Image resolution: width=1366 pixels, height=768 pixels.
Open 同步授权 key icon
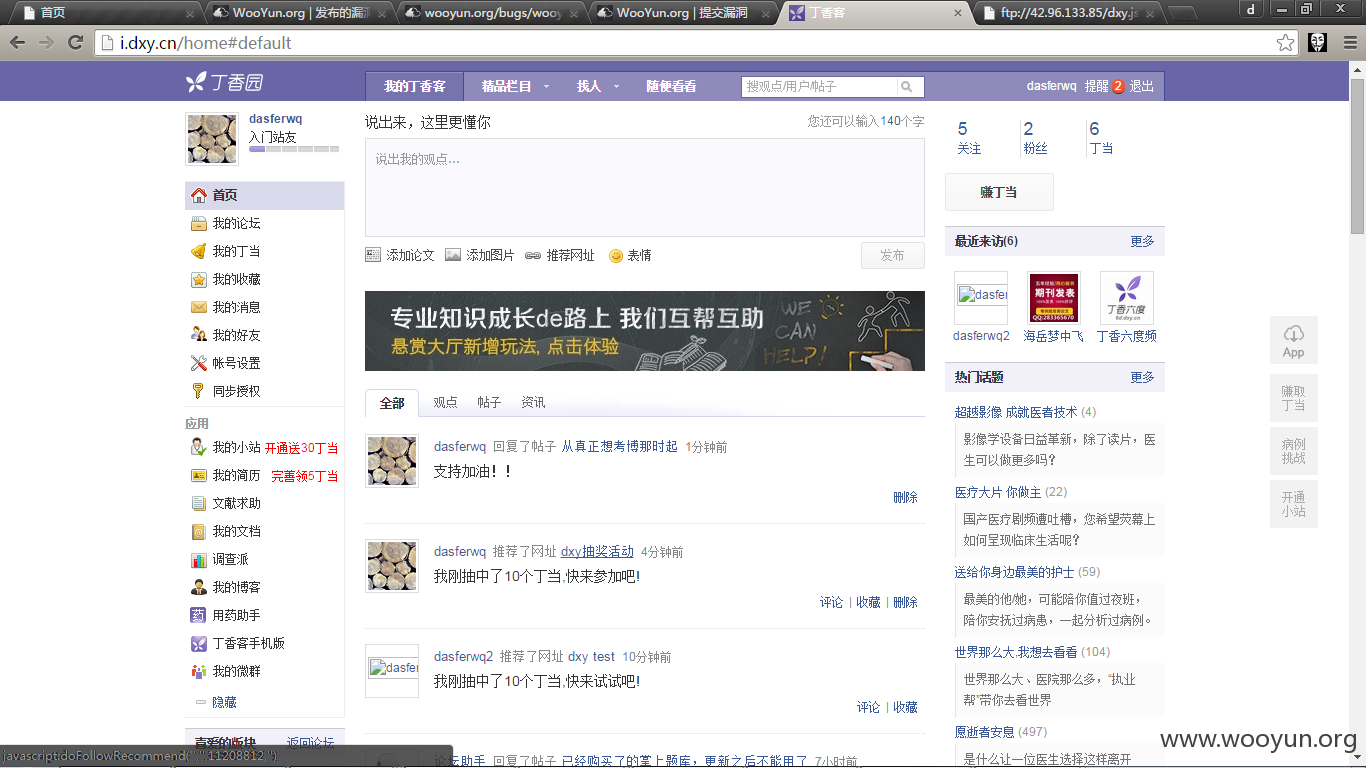point(199,391)
